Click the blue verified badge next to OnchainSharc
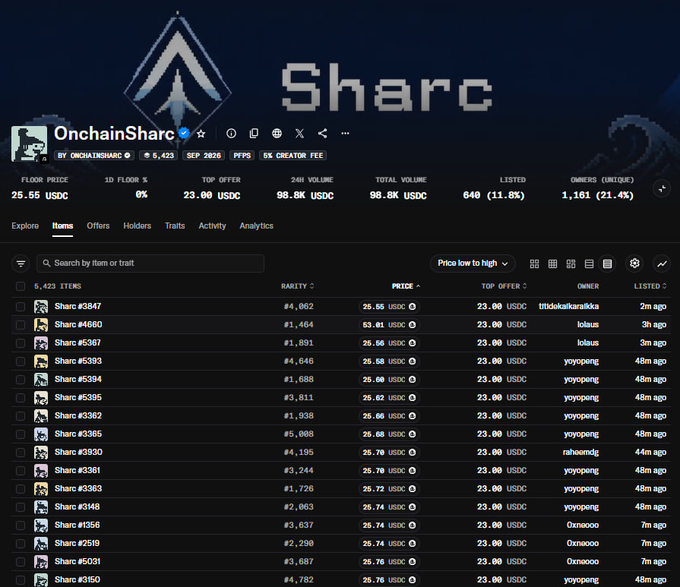The image size is (680, 587). [x=184, y=133]
